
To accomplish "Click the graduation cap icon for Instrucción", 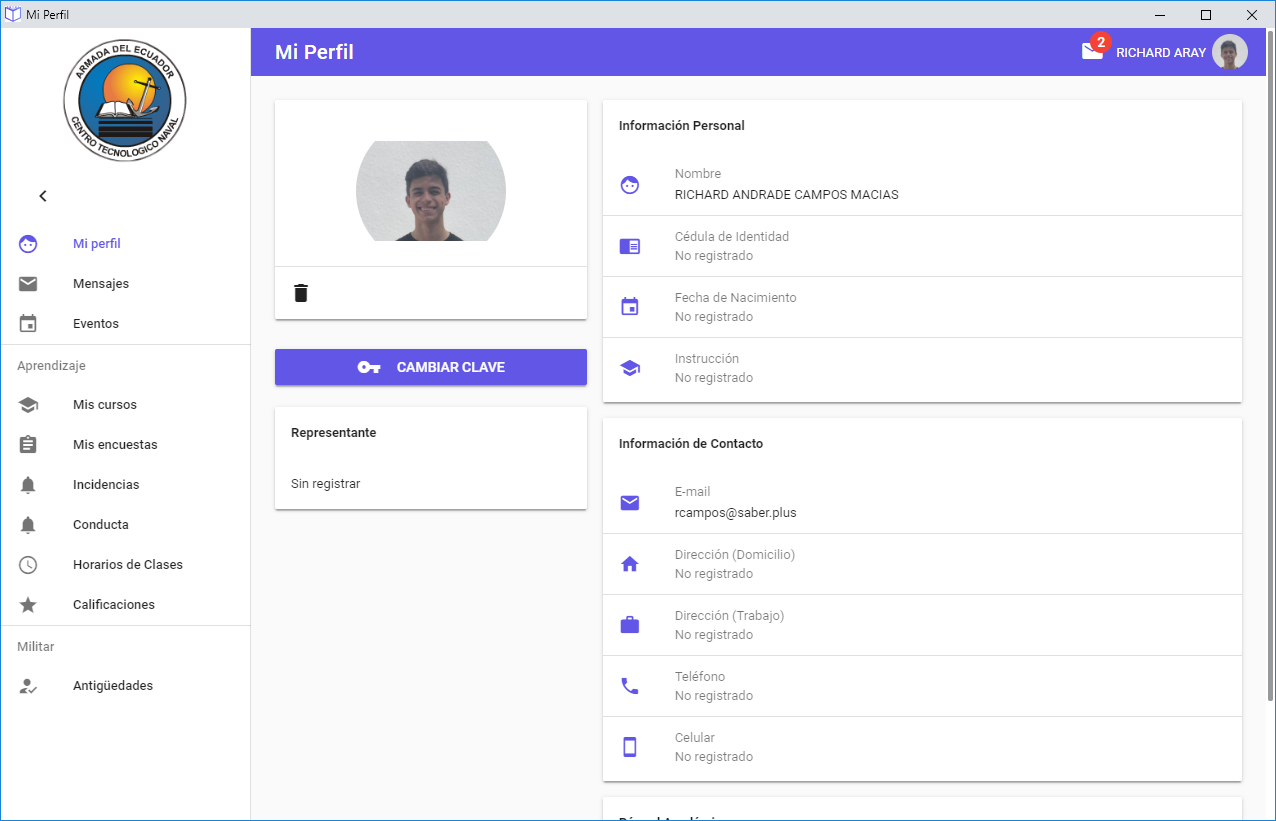I will click(630, 368).
